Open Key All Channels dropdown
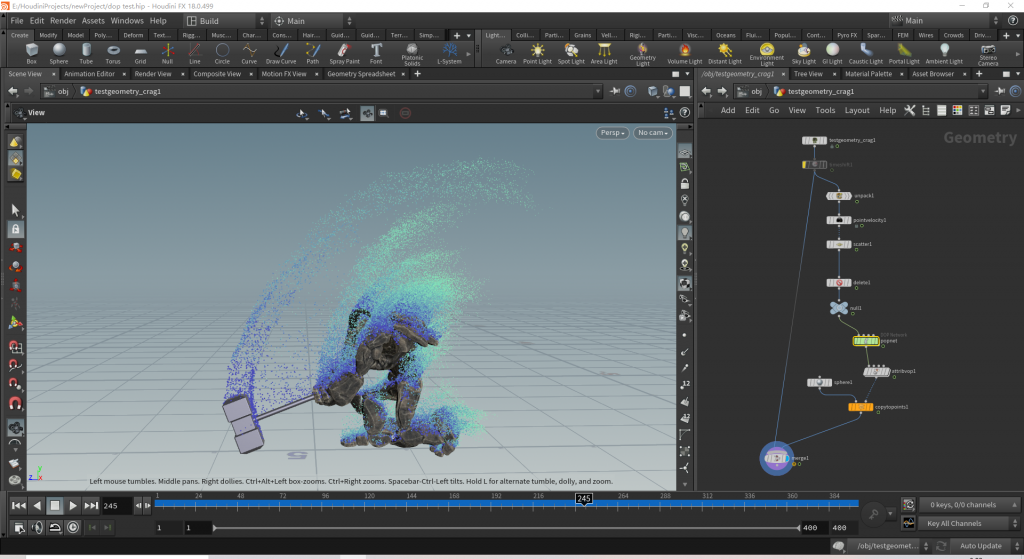This screenshot has height=559, width=1024. 969,523
